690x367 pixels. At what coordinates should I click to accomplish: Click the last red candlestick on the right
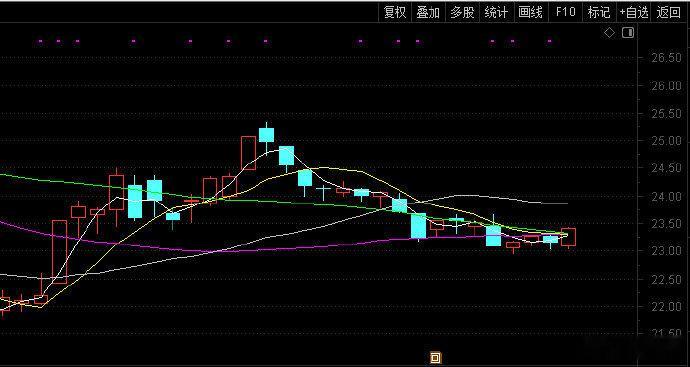[568, 237]
